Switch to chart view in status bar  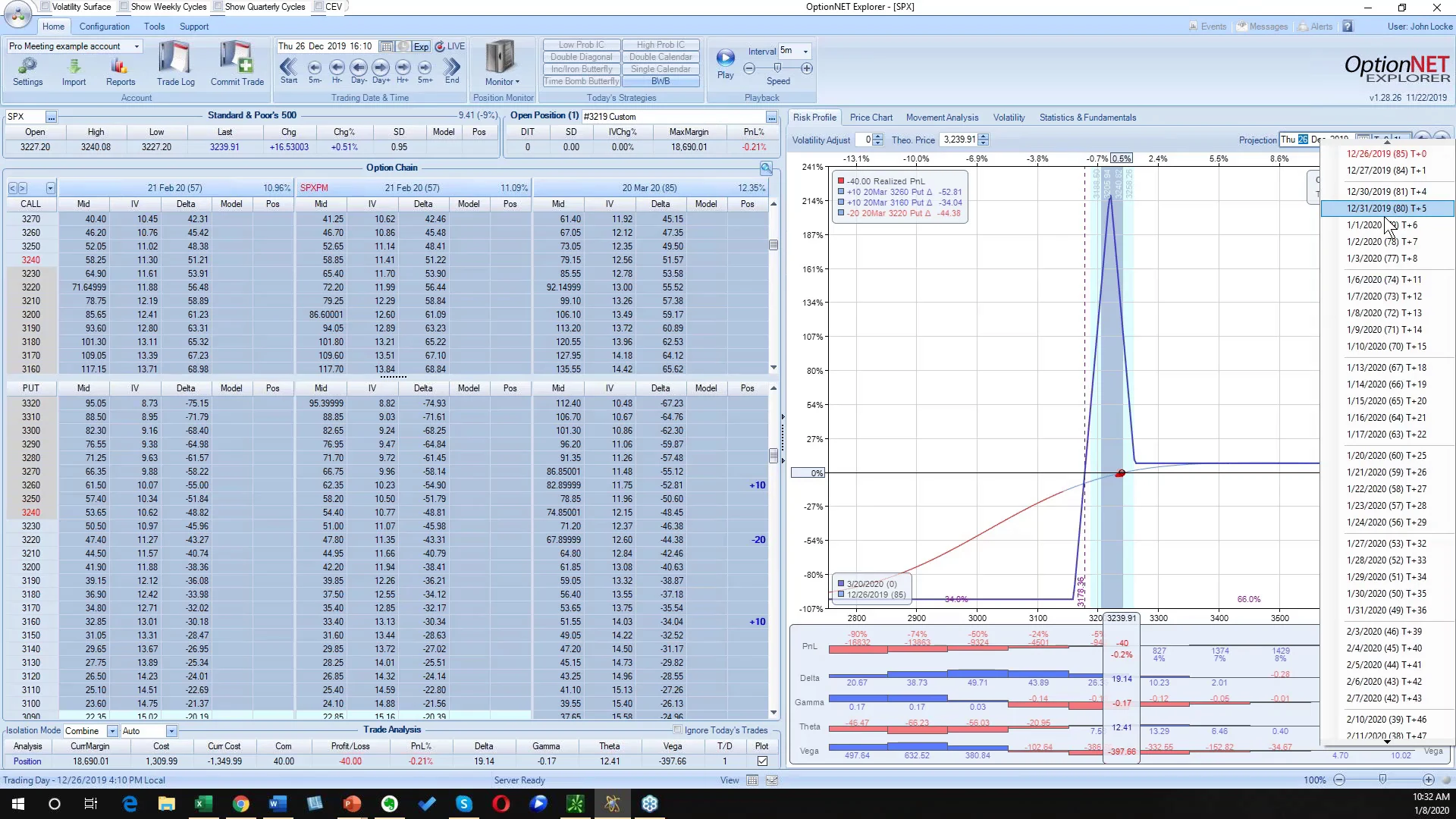[772, 780]
